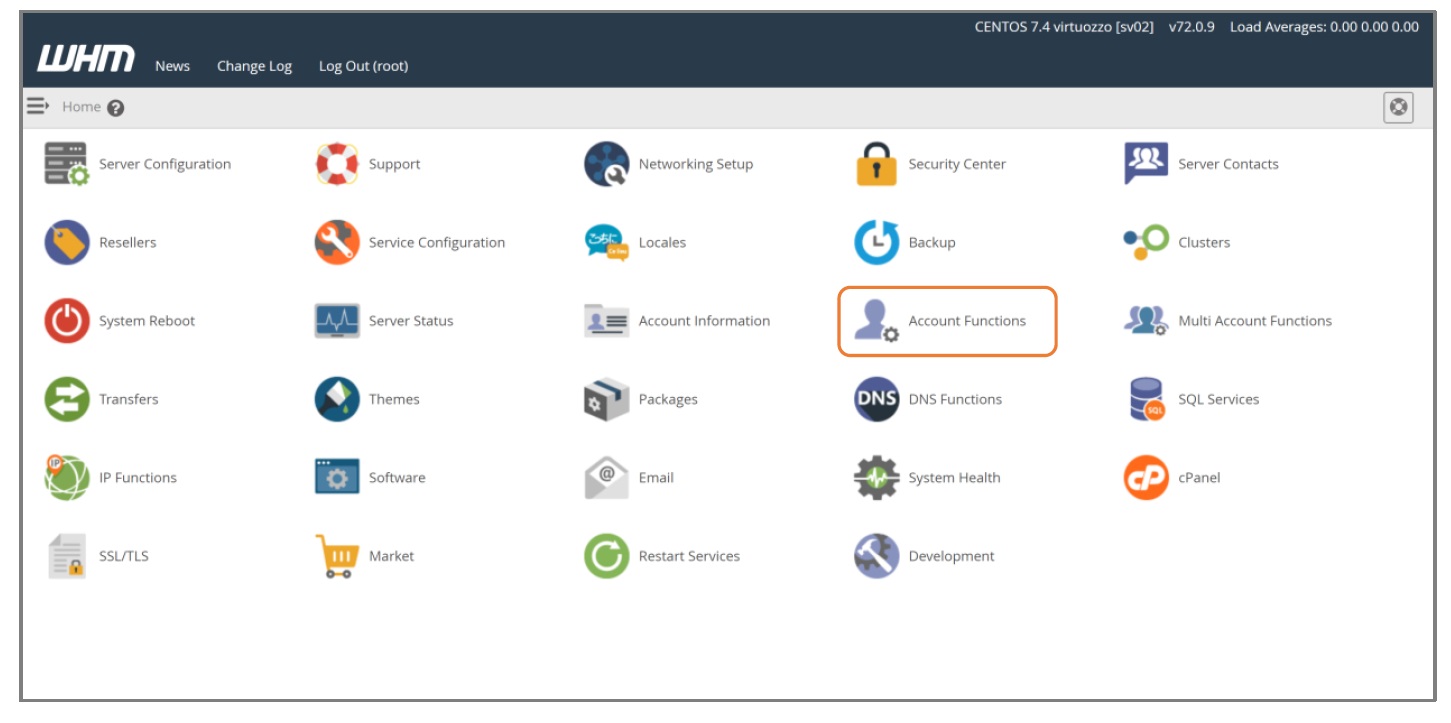Open the Networking Setup text link
The height and width of the screenshot is (723, 1451).
(696, 164)
